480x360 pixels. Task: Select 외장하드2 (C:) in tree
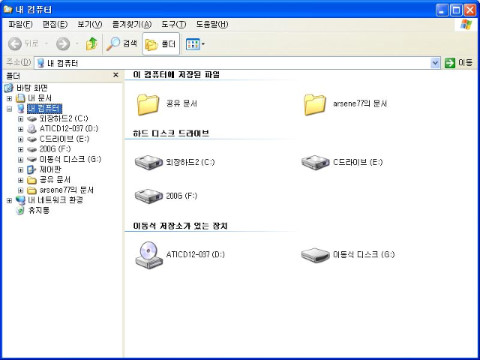(x=64, y=118)
